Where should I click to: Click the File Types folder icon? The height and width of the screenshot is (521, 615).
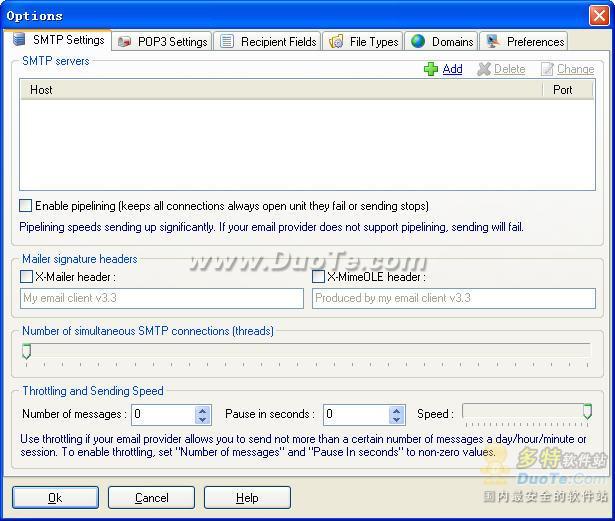tap(336, 41)
